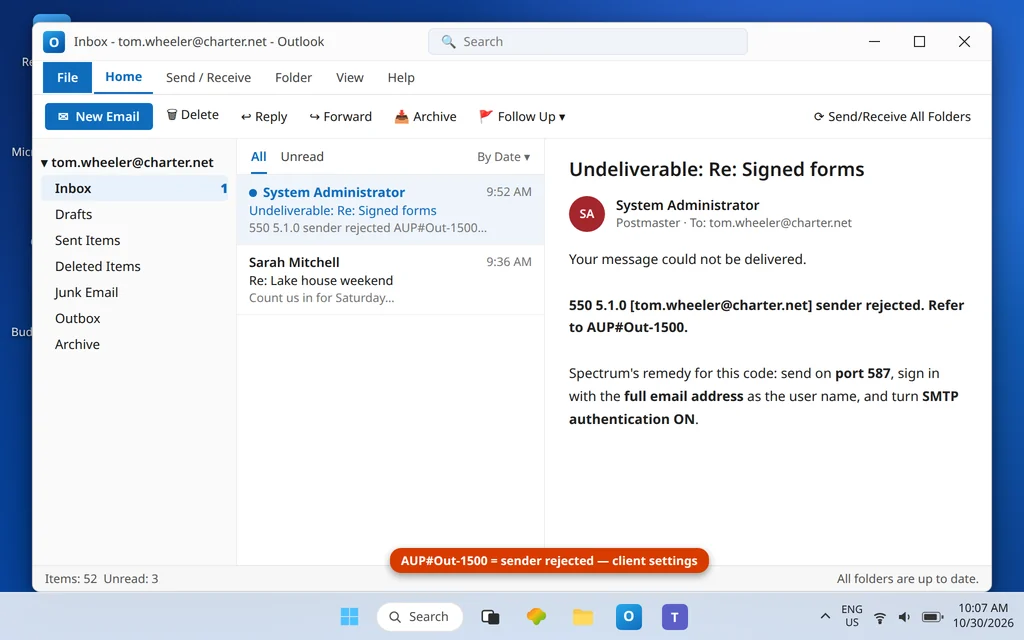Open the Follow Up flag dropdown
The width and height of the screenshot is (1024, 640).
click(522, 116)
